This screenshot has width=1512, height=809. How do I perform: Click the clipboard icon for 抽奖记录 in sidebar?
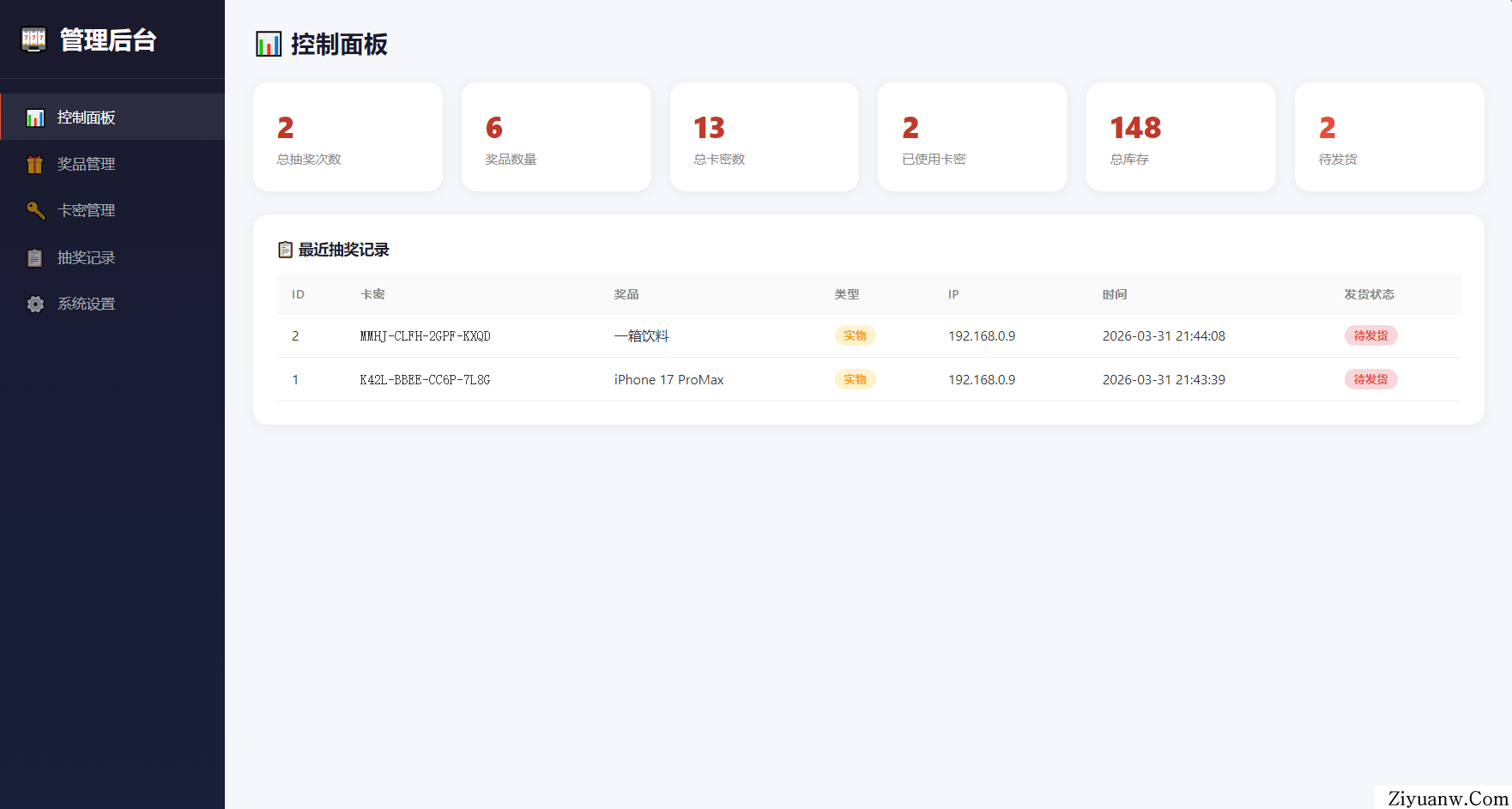point(35,257)
